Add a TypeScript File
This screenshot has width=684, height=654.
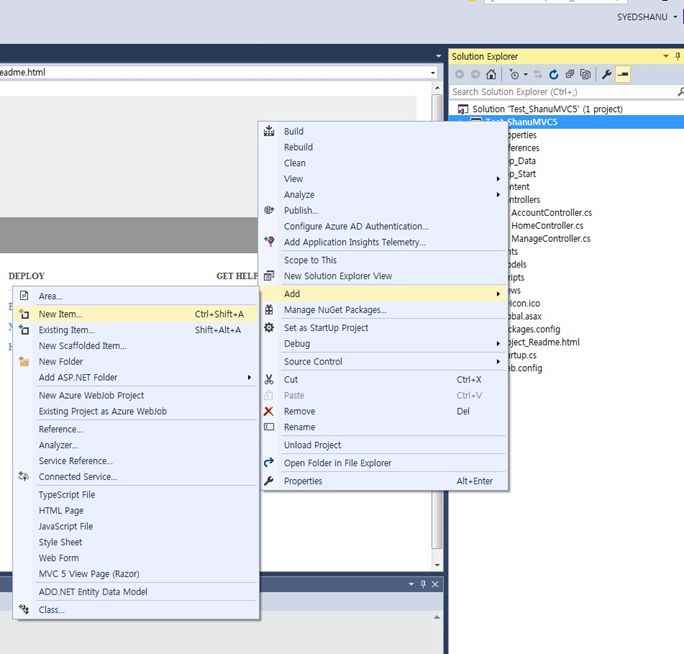(67, 495)
